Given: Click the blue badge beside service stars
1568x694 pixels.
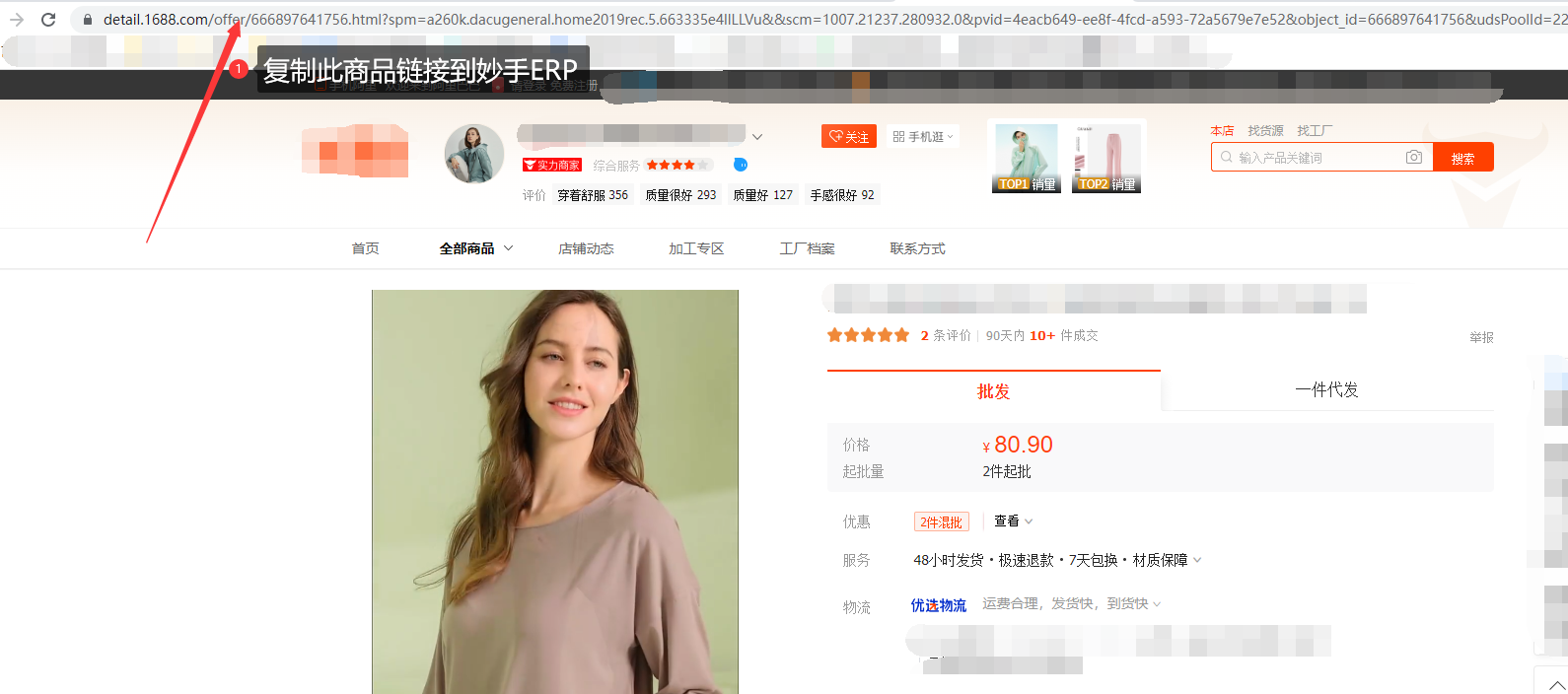Looking at the screenshot, I should [x=741, y=165].
